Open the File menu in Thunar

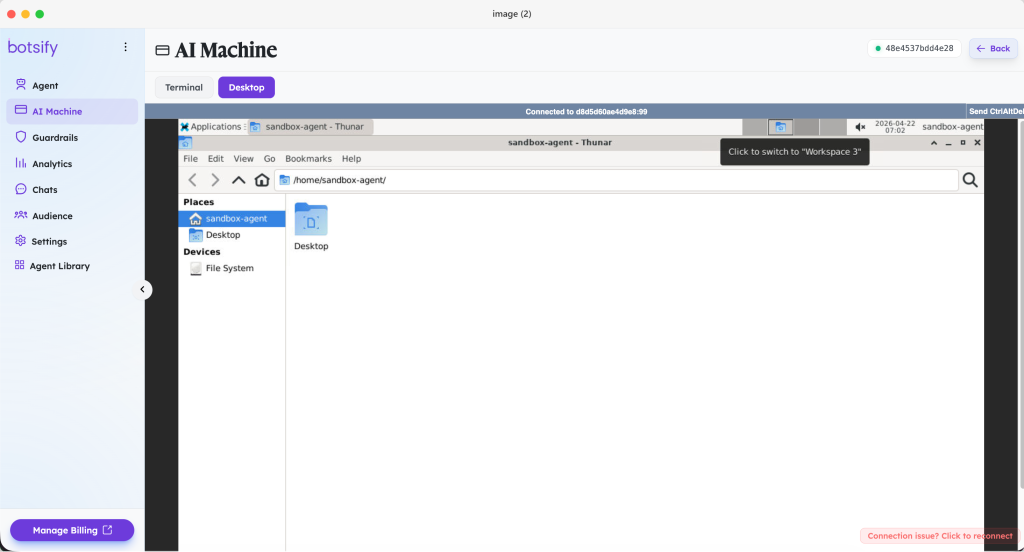191,159
